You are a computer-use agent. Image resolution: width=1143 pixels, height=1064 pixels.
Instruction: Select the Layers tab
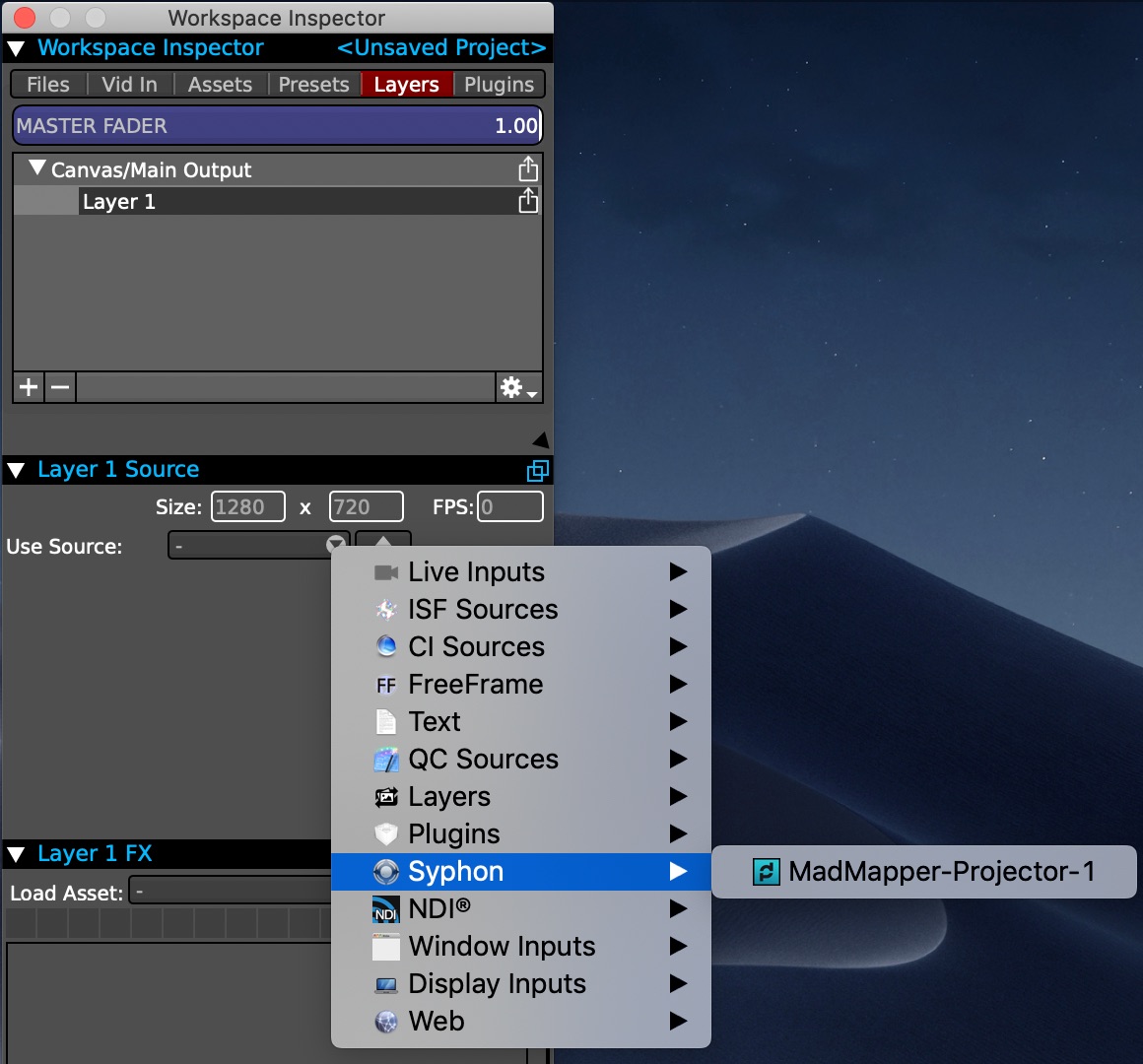(407, 85)
